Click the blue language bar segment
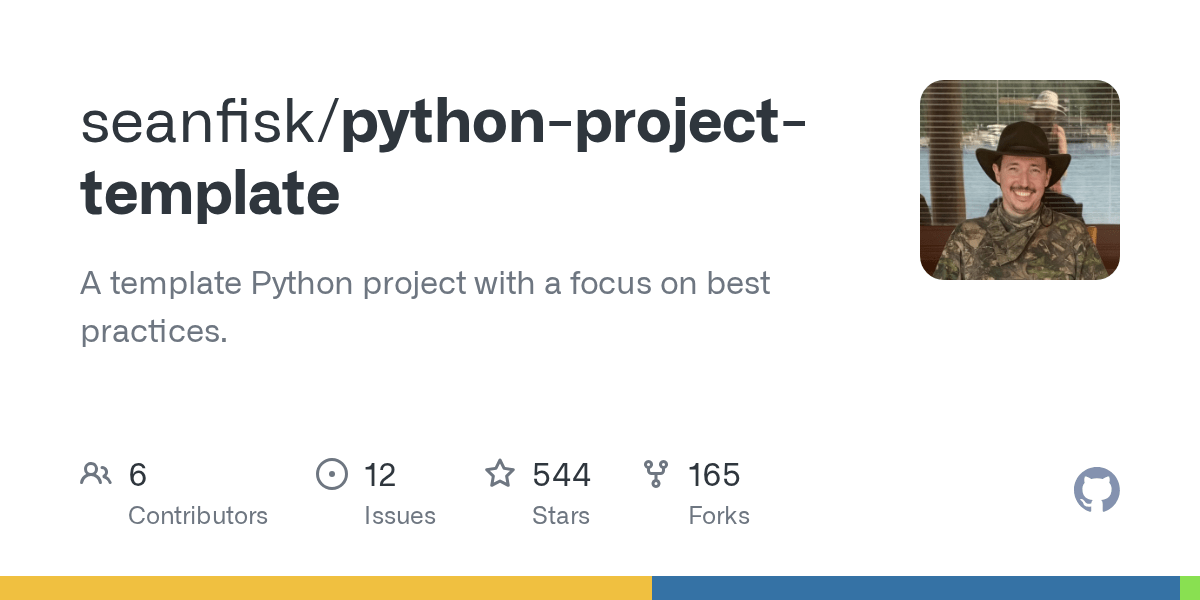 [x=915, y=588]
